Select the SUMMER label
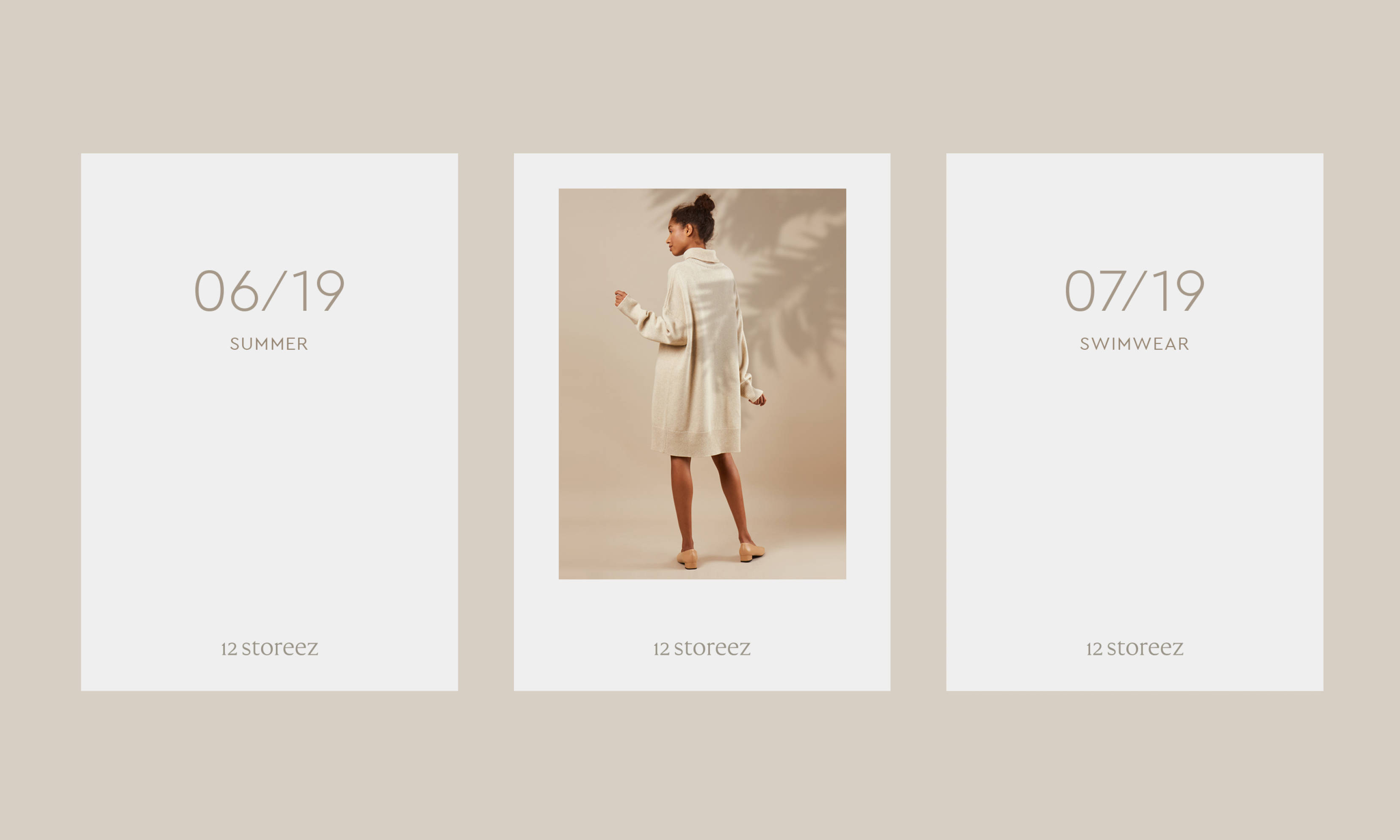Image resolution: width=1400 pixels, height=840 pixels. pos(269,344)
